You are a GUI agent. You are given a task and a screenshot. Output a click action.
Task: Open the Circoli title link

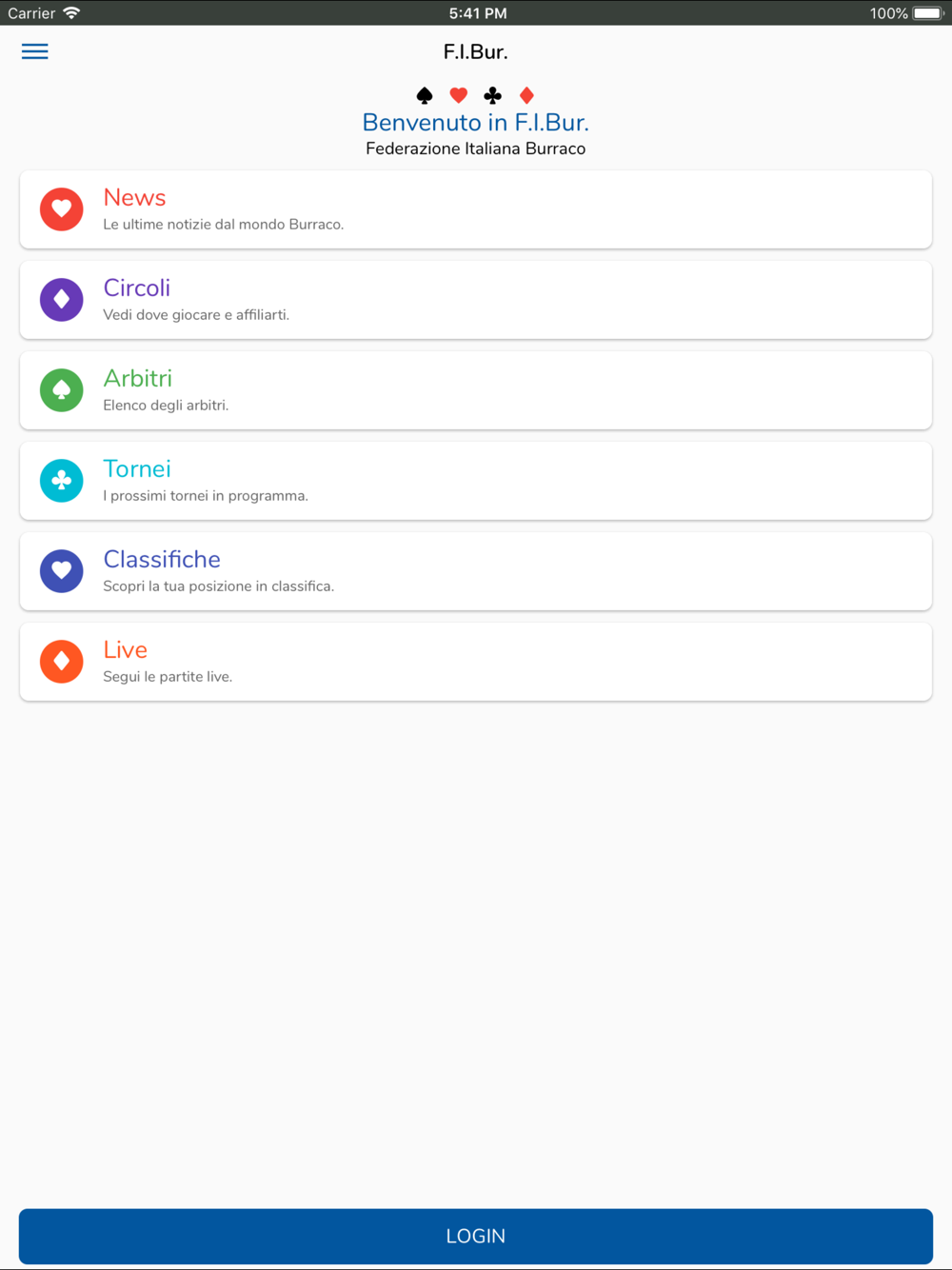coord(137,288)
